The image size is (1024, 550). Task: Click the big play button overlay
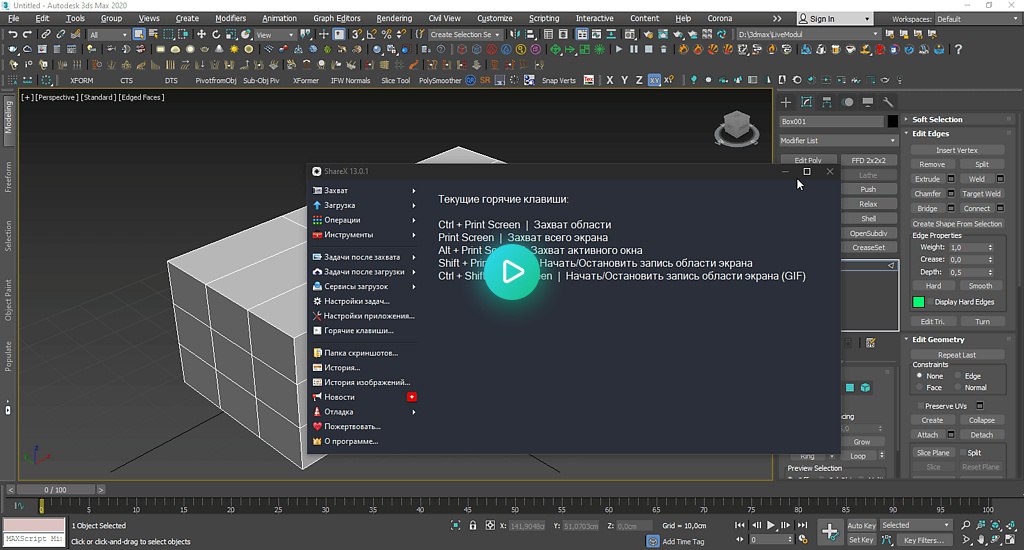[x=511, y=272]
